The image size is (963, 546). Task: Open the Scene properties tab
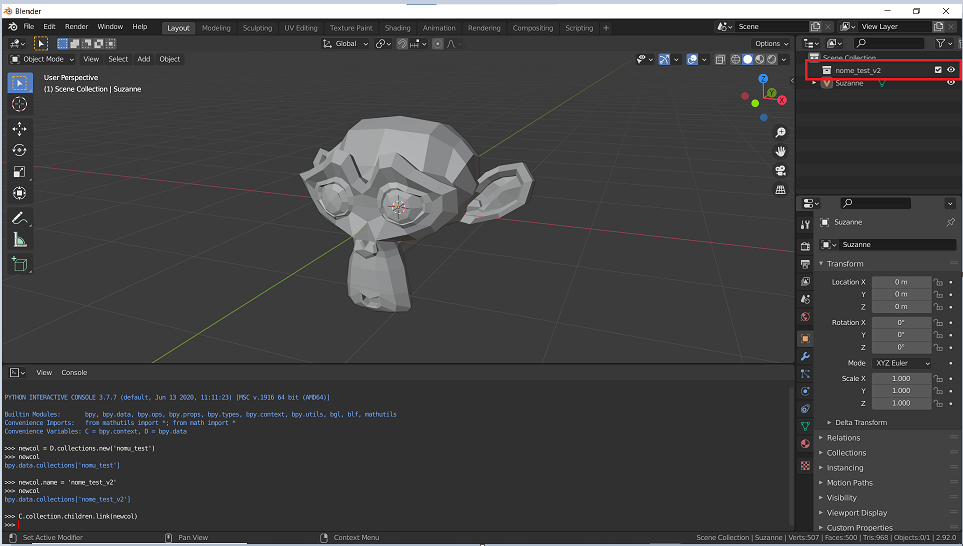coord(805,300)
